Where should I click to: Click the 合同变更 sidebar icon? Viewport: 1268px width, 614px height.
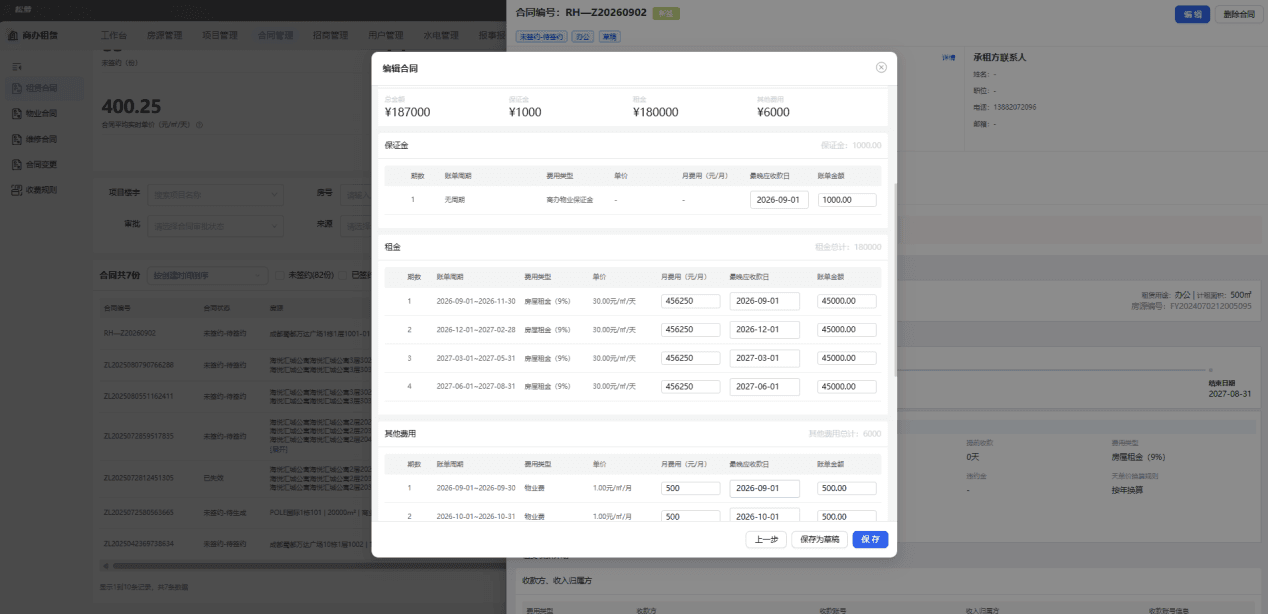click(17, 164)
